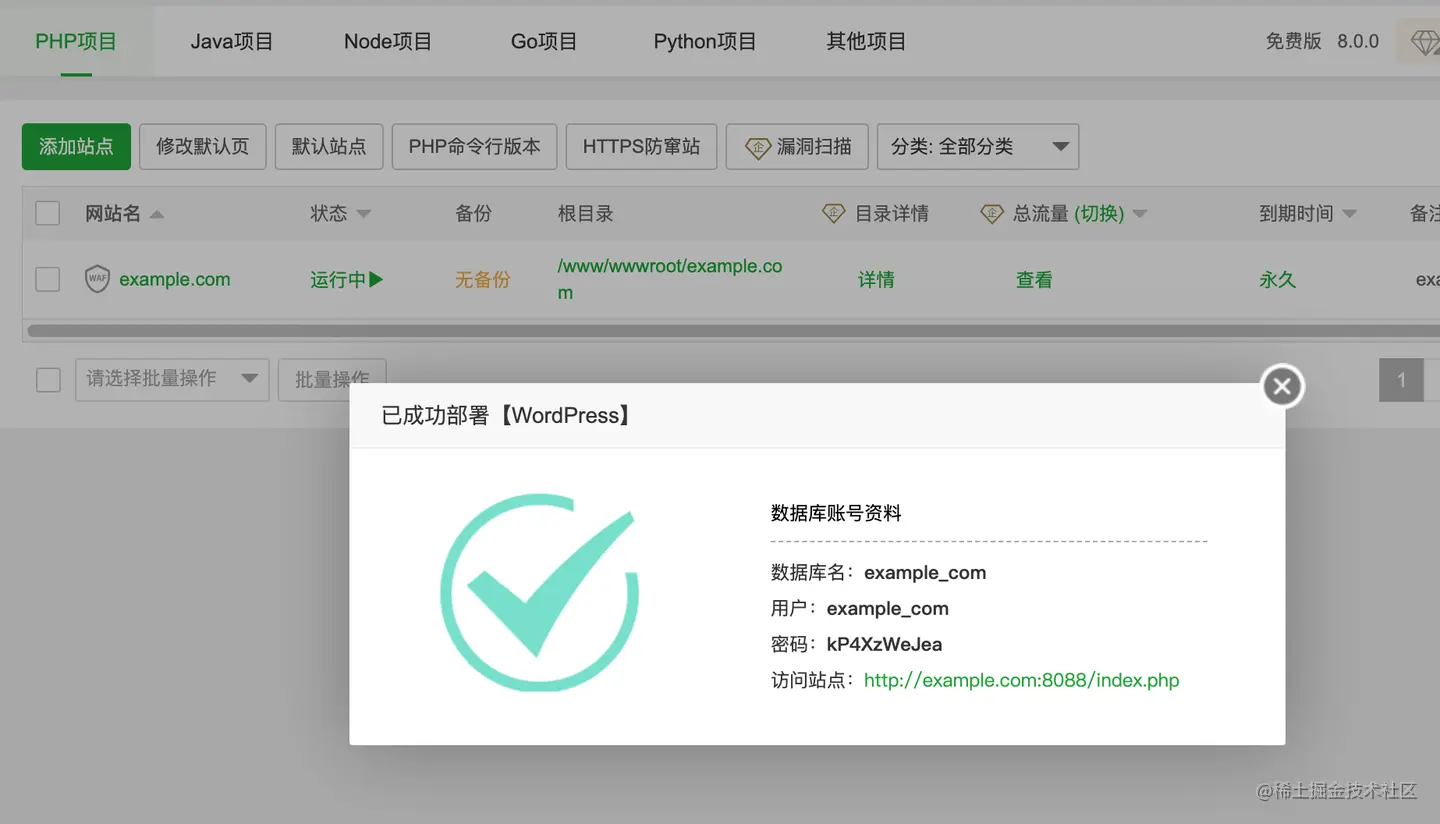The width and height of the screenshot is (1440, 824).
Task: Click the 默认站点 button
Action: (329, 147)
